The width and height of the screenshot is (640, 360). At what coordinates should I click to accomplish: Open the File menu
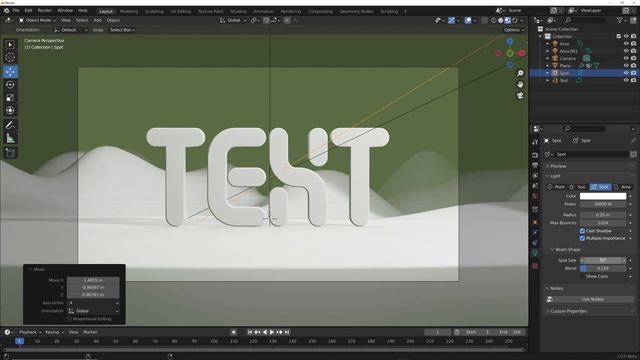[x=16, y=11]
